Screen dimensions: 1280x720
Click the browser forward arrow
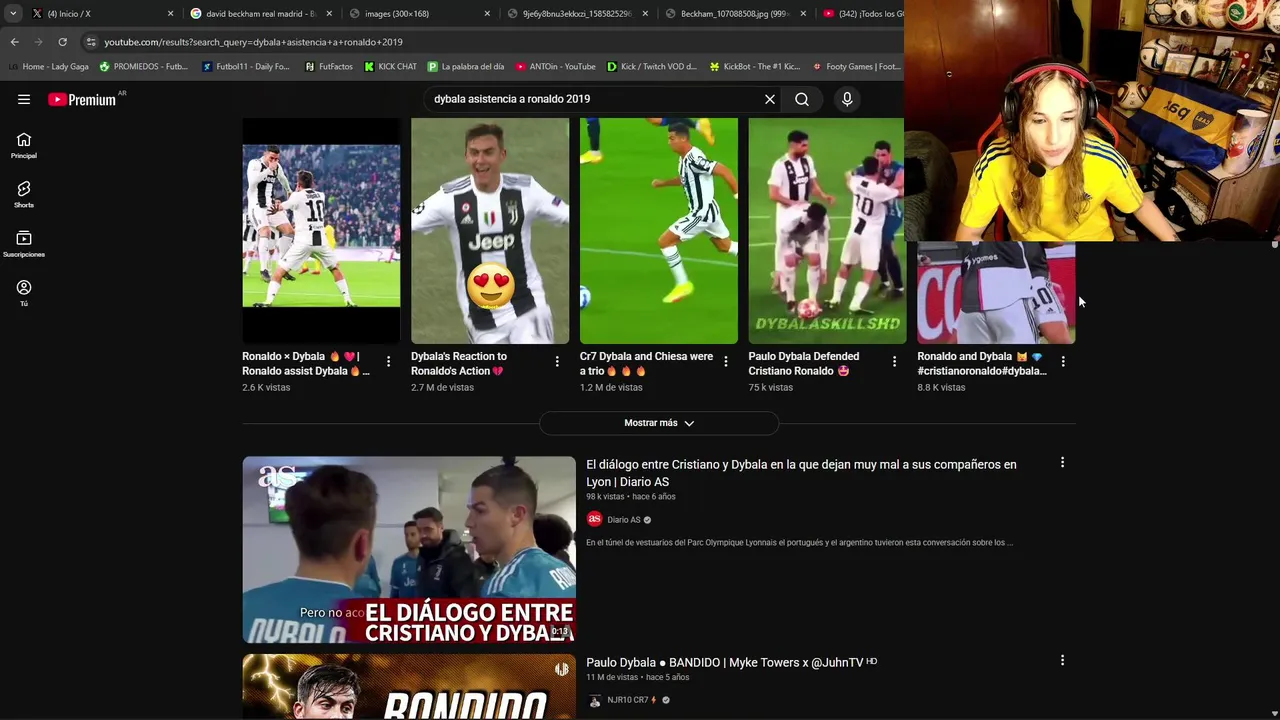point(38,42)
